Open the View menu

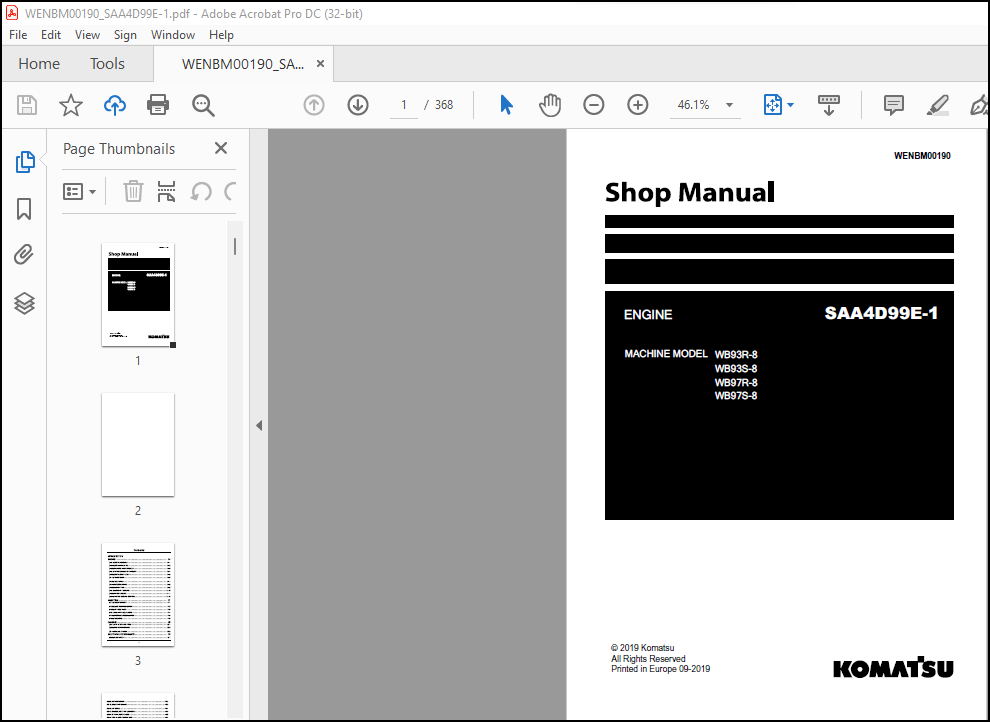[x=87, y=35]
